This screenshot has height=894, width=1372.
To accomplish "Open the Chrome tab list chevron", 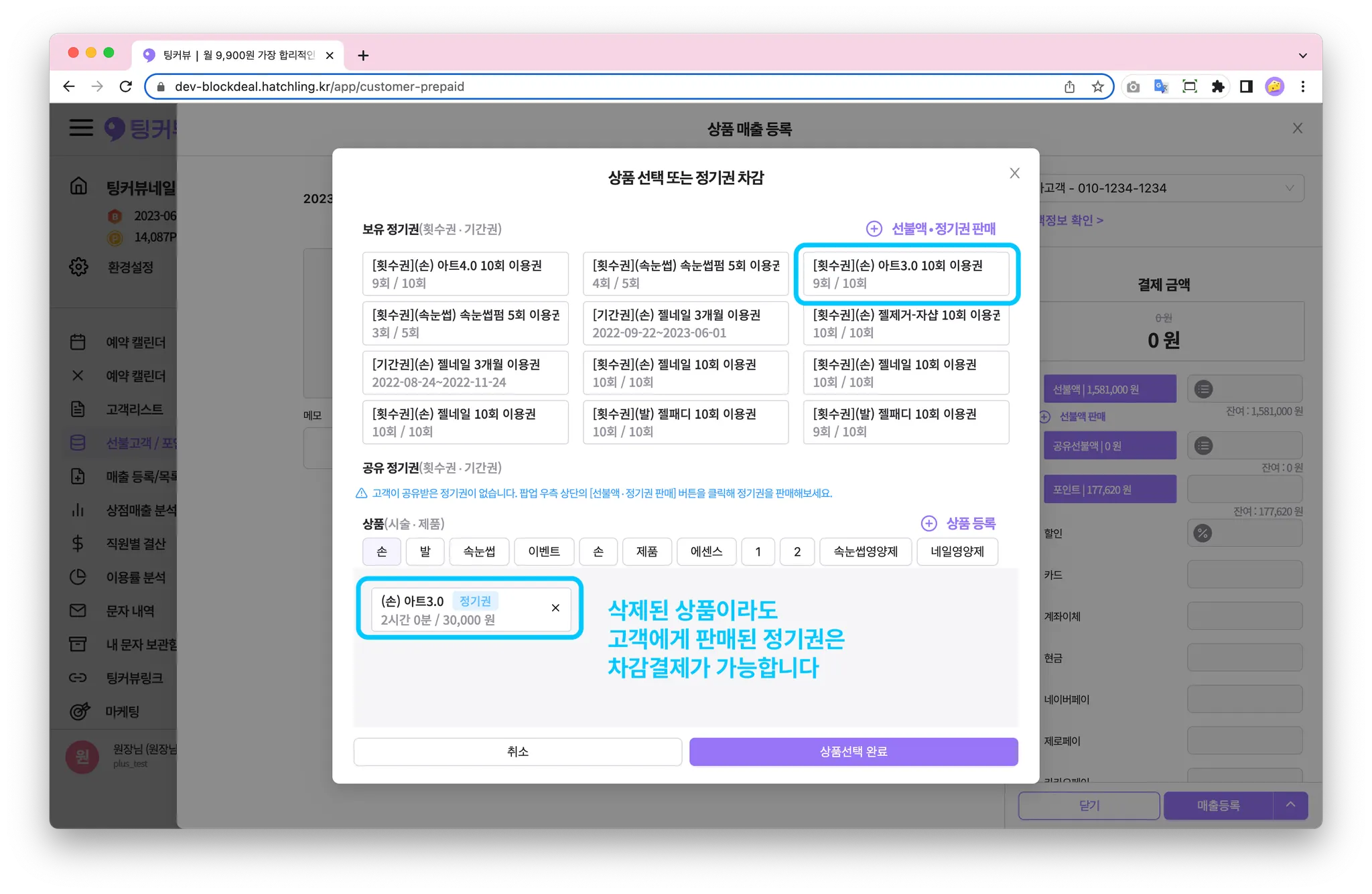I will click(1302, 56).
